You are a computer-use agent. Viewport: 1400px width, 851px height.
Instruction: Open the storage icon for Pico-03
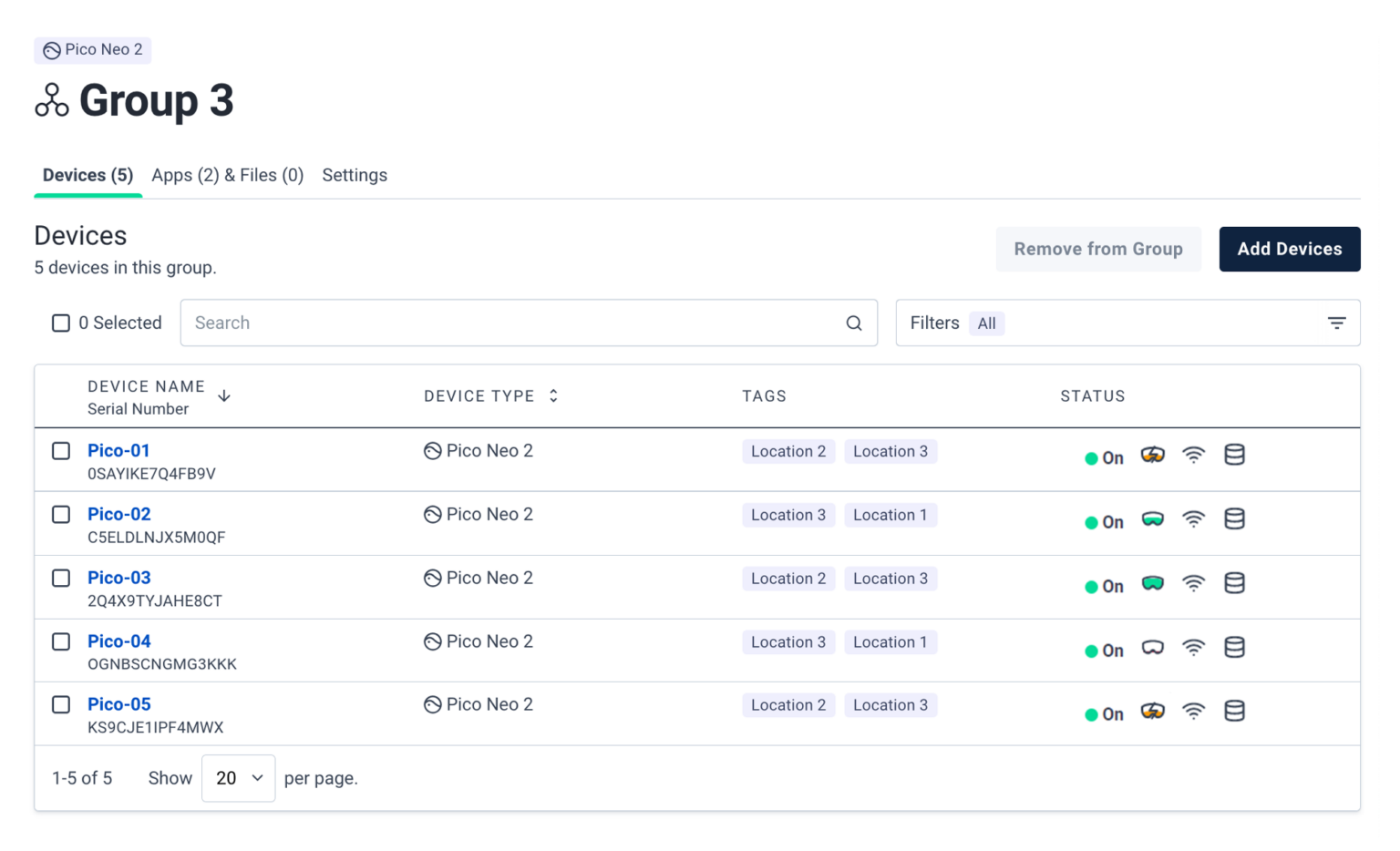pos(1235,583)
